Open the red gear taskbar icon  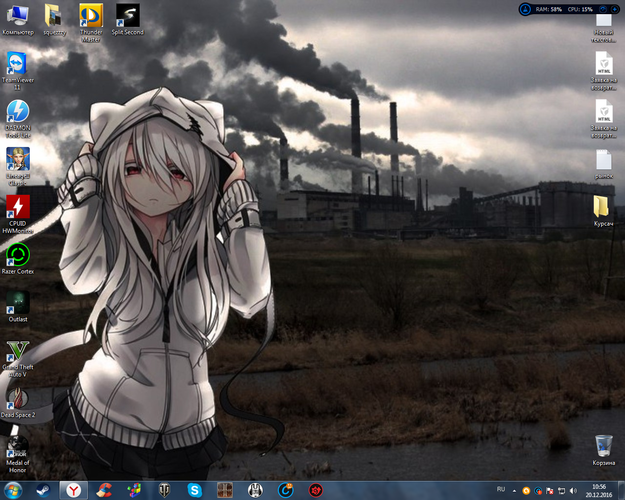[316, 490]
